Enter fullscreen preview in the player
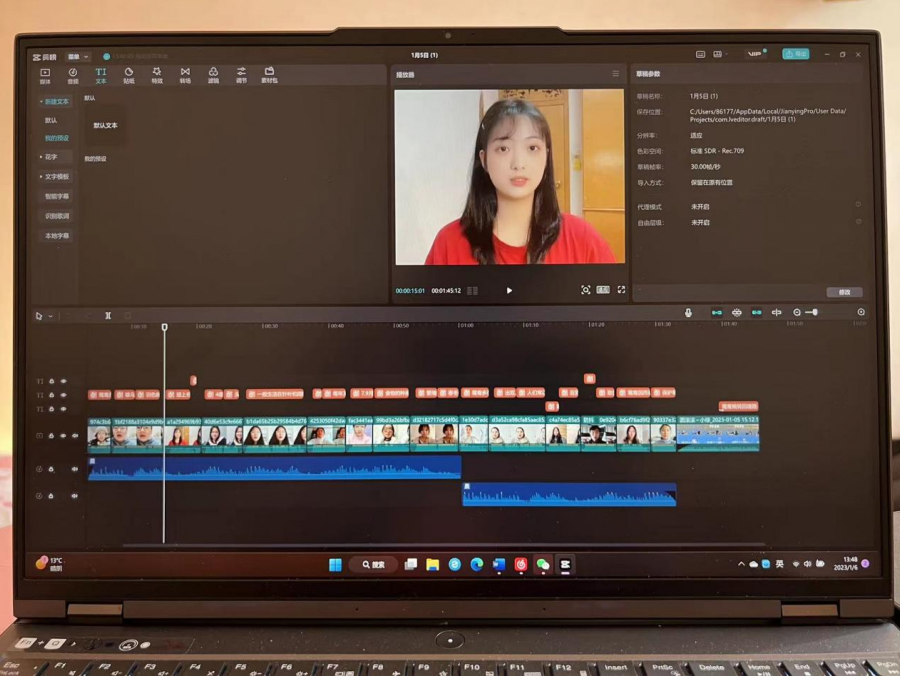Image resolution: width=900 pixels, height=676 pixels. pyautogui.click(x=621, y=290)
